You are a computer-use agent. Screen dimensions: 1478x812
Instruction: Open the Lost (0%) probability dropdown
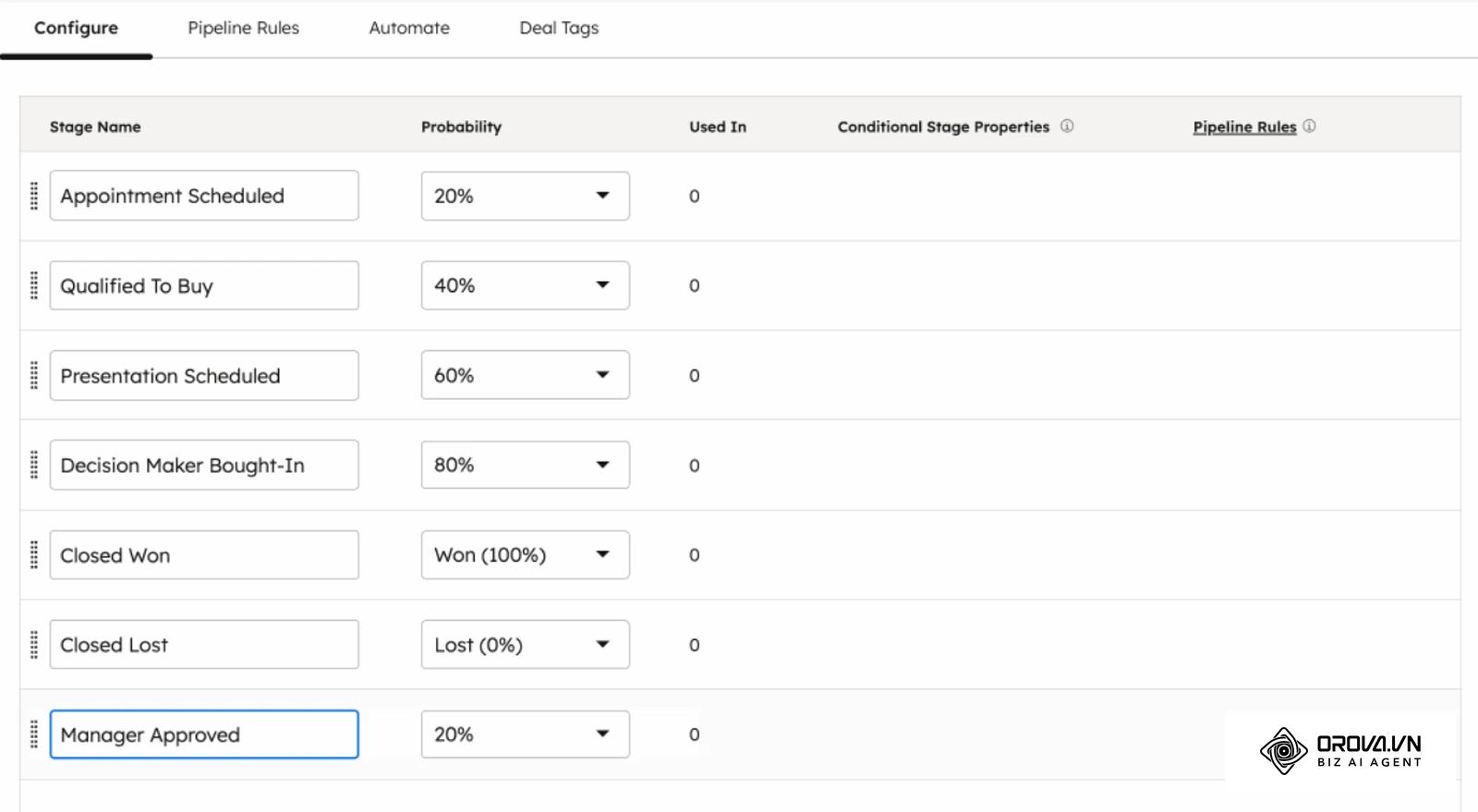point(526,645)
